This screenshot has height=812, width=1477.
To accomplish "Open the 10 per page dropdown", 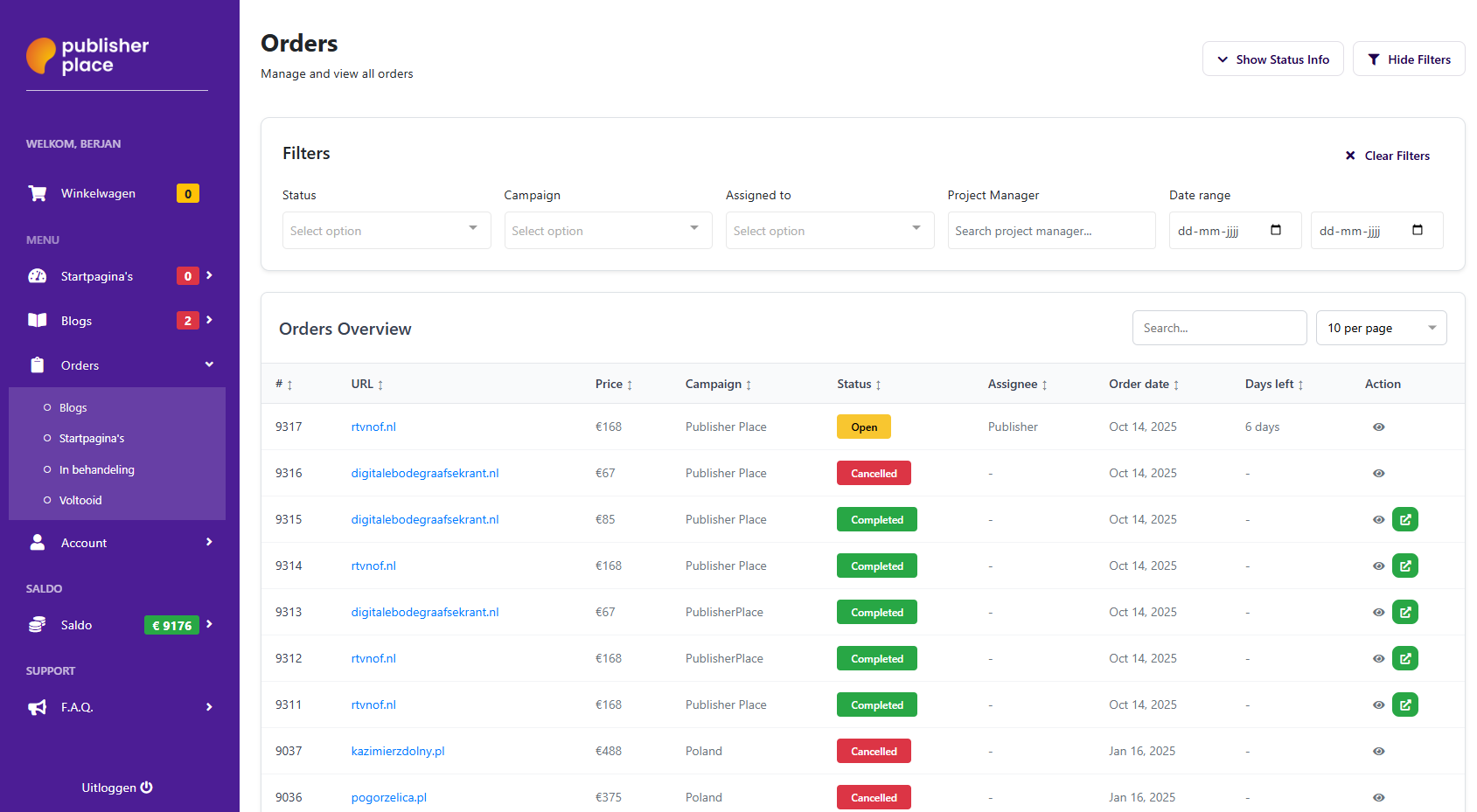I will click(1380, 329).
